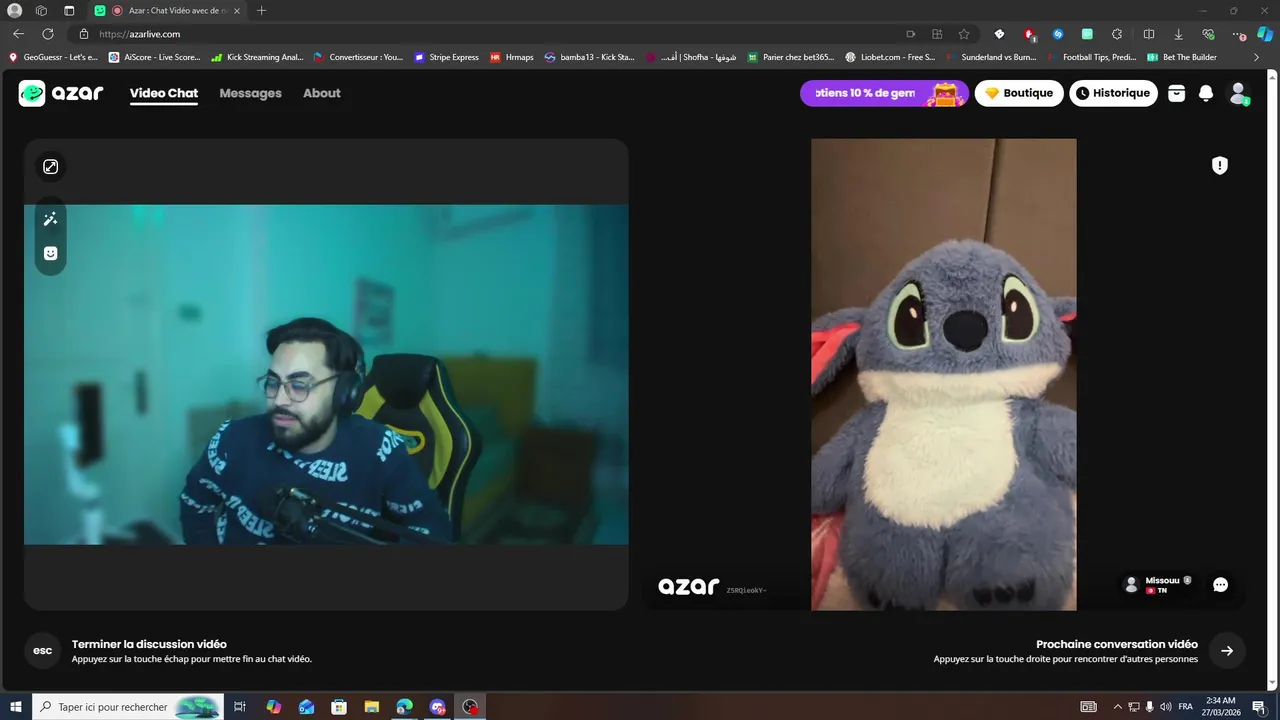Screen dimensions: 1280x720
Task: Open the About tab
Action: [x=322, y=93]
